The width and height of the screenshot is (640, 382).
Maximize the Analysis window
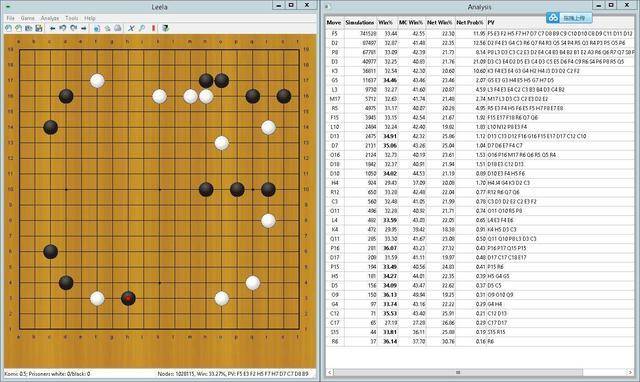[611, 5]
